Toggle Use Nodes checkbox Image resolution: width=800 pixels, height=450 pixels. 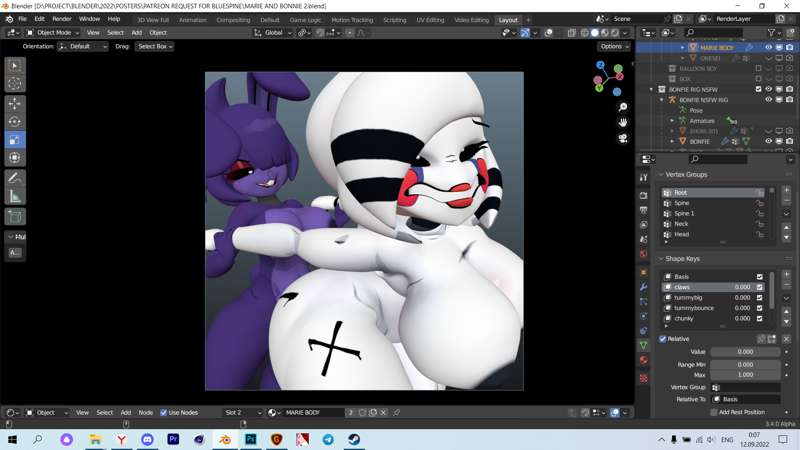[x=163, y=413]
